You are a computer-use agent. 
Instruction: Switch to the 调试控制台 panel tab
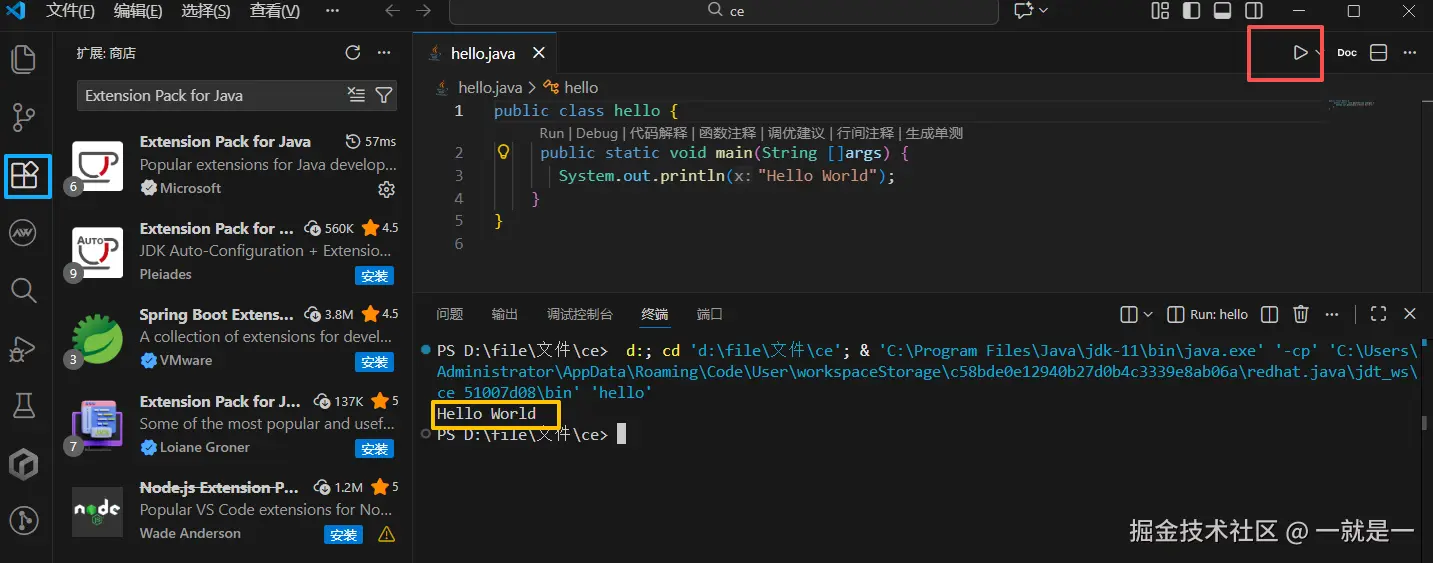tap(579, 314)
